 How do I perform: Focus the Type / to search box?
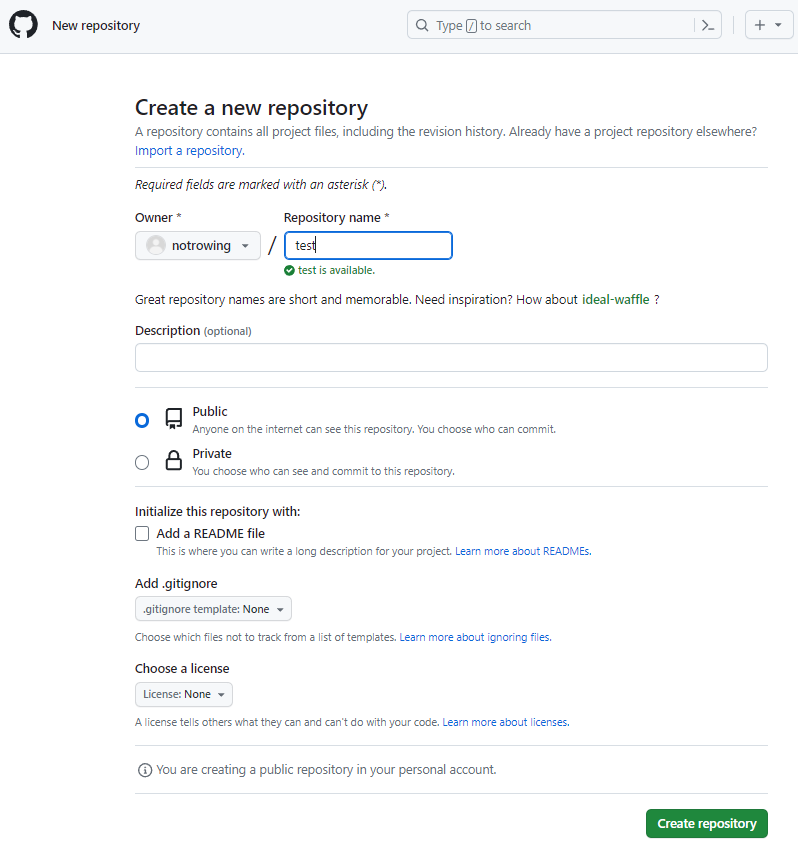pos(564,25)
